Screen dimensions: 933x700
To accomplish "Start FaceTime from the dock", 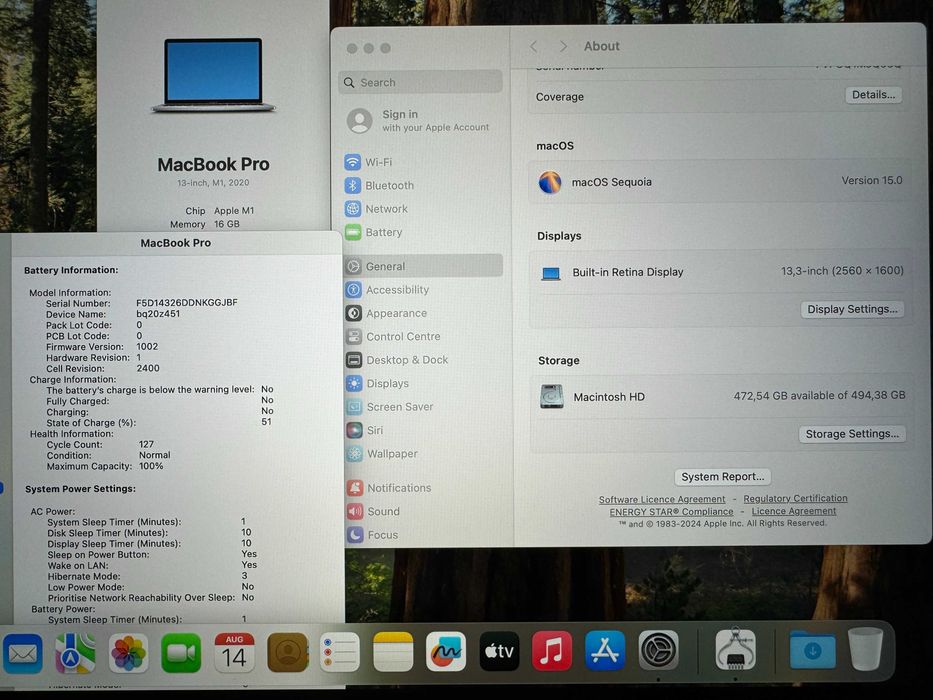I will click(x=181, y=653).
